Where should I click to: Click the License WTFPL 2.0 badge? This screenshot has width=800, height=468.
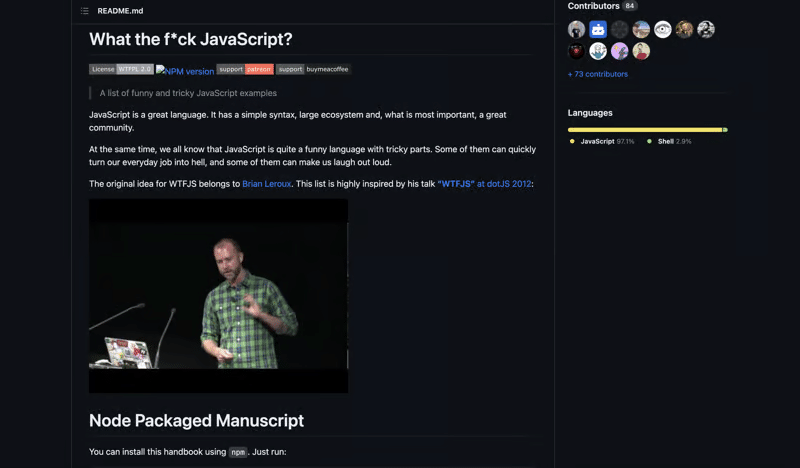(x=121, y=70)
